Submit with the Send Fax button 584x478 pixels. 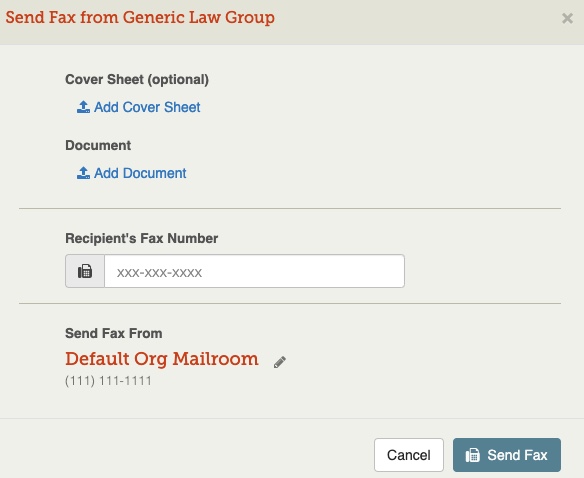pos(507,455)
